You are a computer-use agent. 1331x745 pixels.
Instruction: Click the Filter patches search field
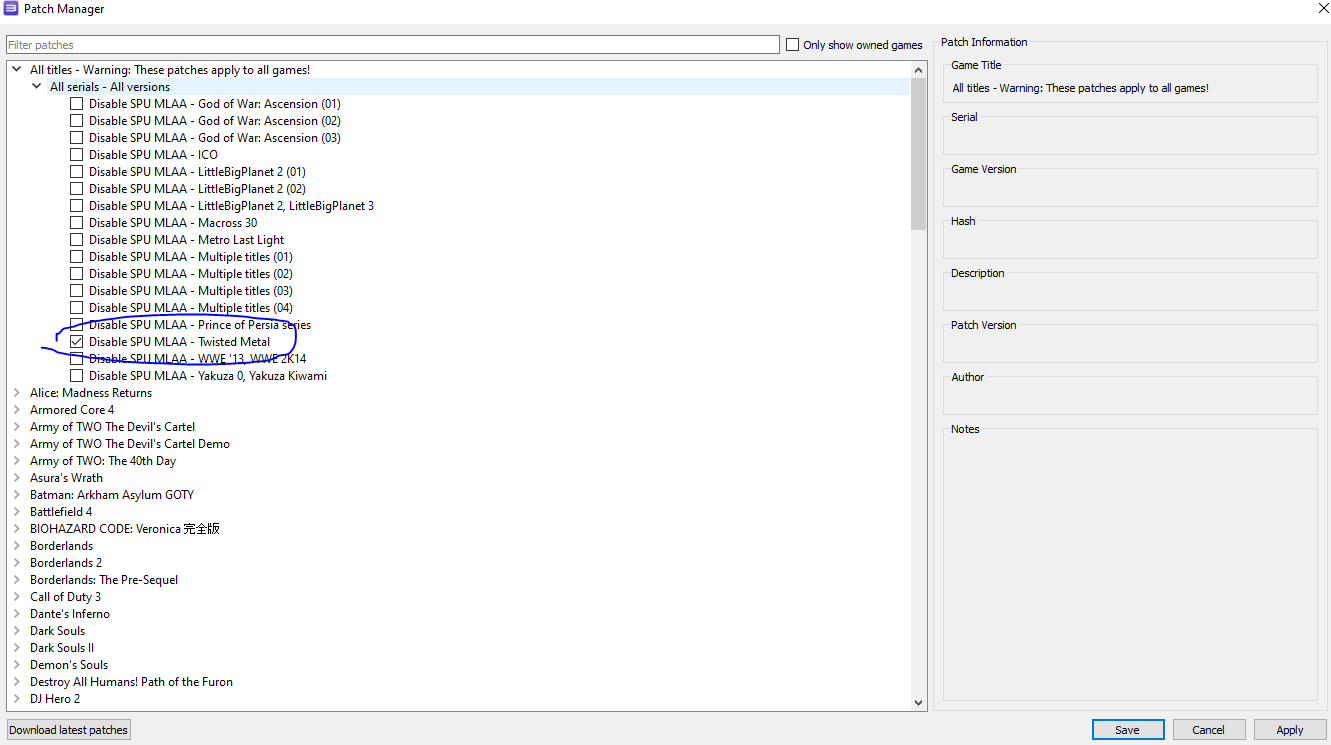pos(393,45)
